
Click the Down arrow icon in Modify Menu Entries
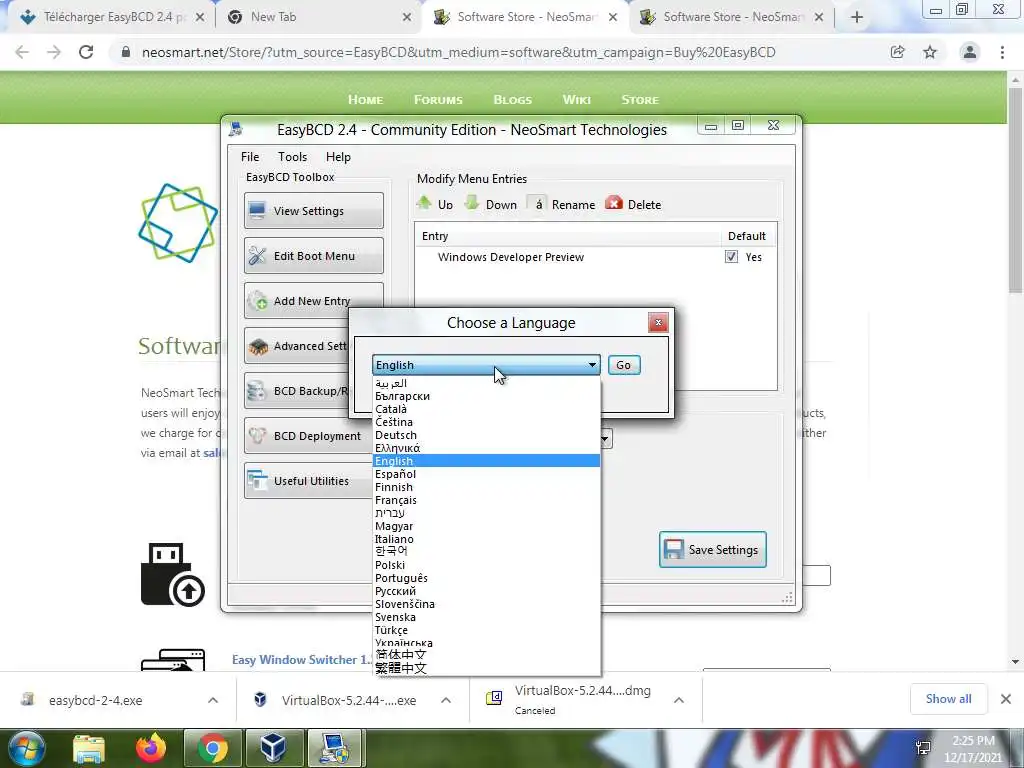(x=472, y=203)
